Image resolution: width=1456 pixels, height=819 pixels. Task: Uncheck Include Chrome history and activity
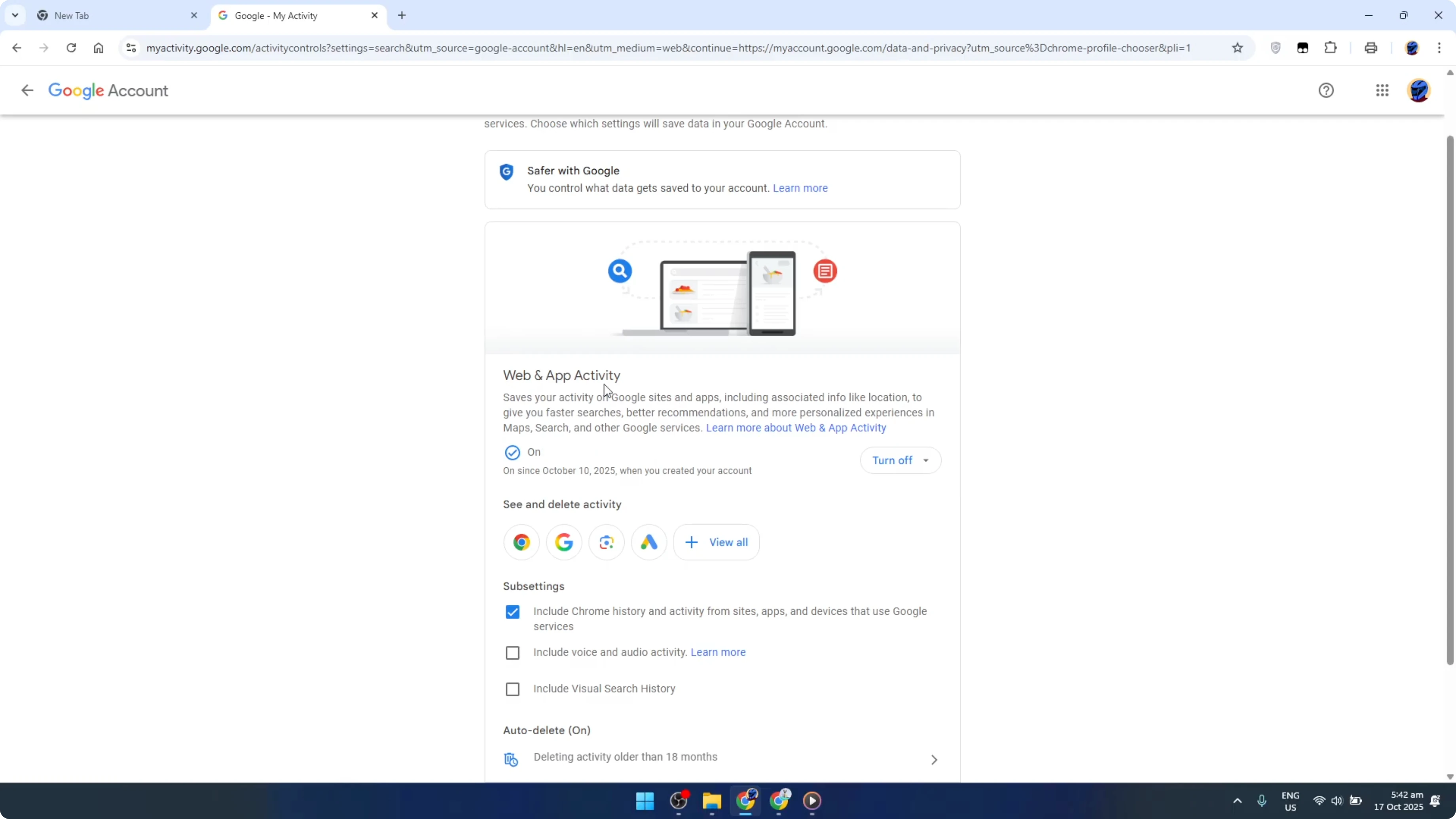coord(512,612)
